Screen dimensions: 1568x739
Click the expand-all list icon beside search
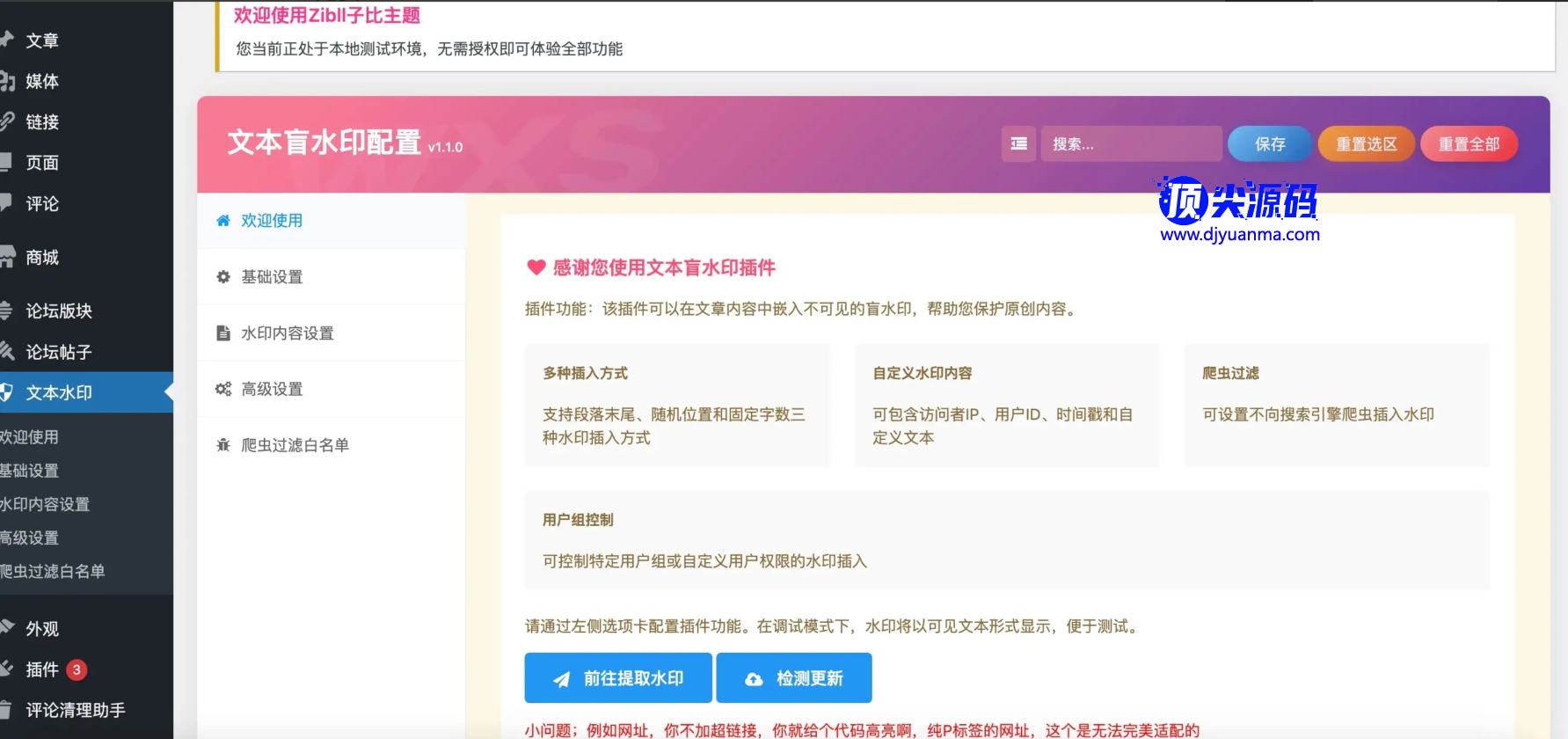click(1018, 143)
